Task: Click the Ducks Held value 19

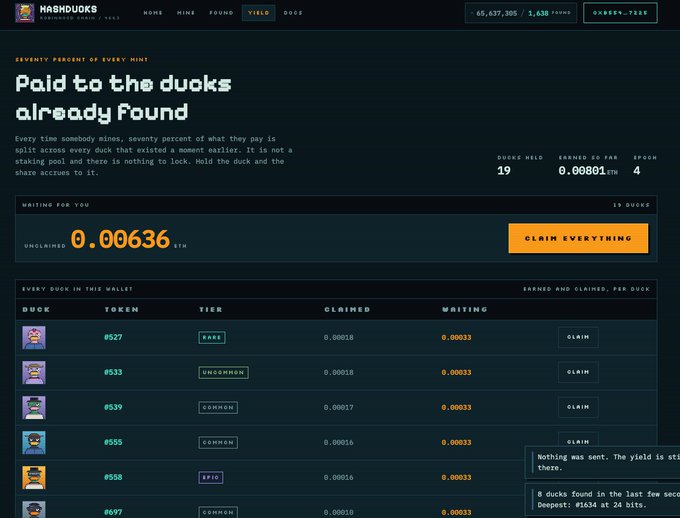Action: pyautogui.click(x=504, y=170)
